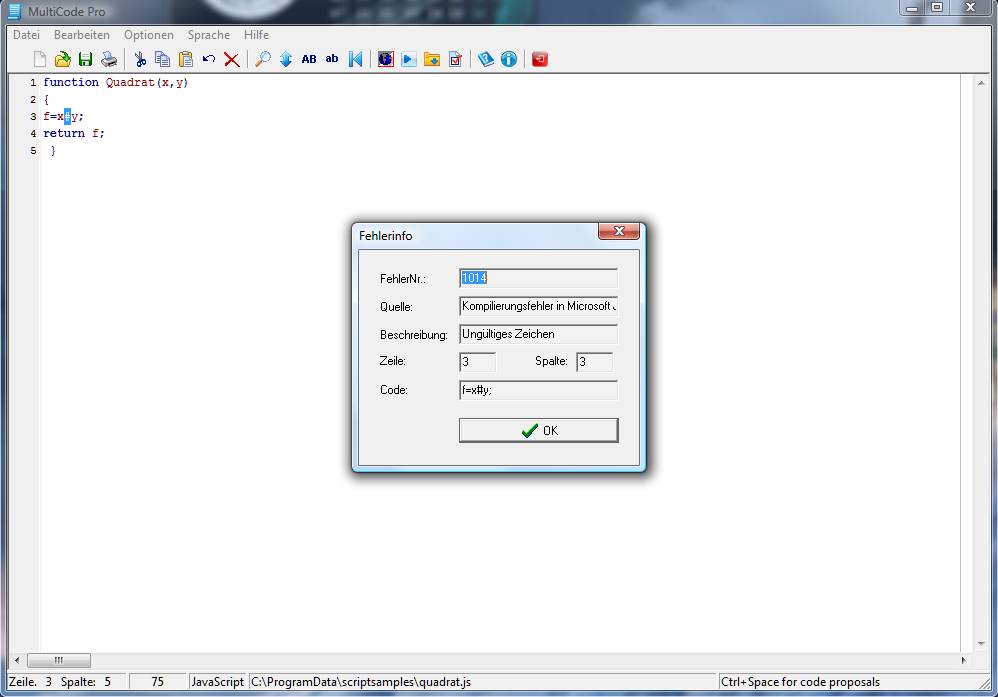Convert to uppercase with the AB icon

coord(309,59)
